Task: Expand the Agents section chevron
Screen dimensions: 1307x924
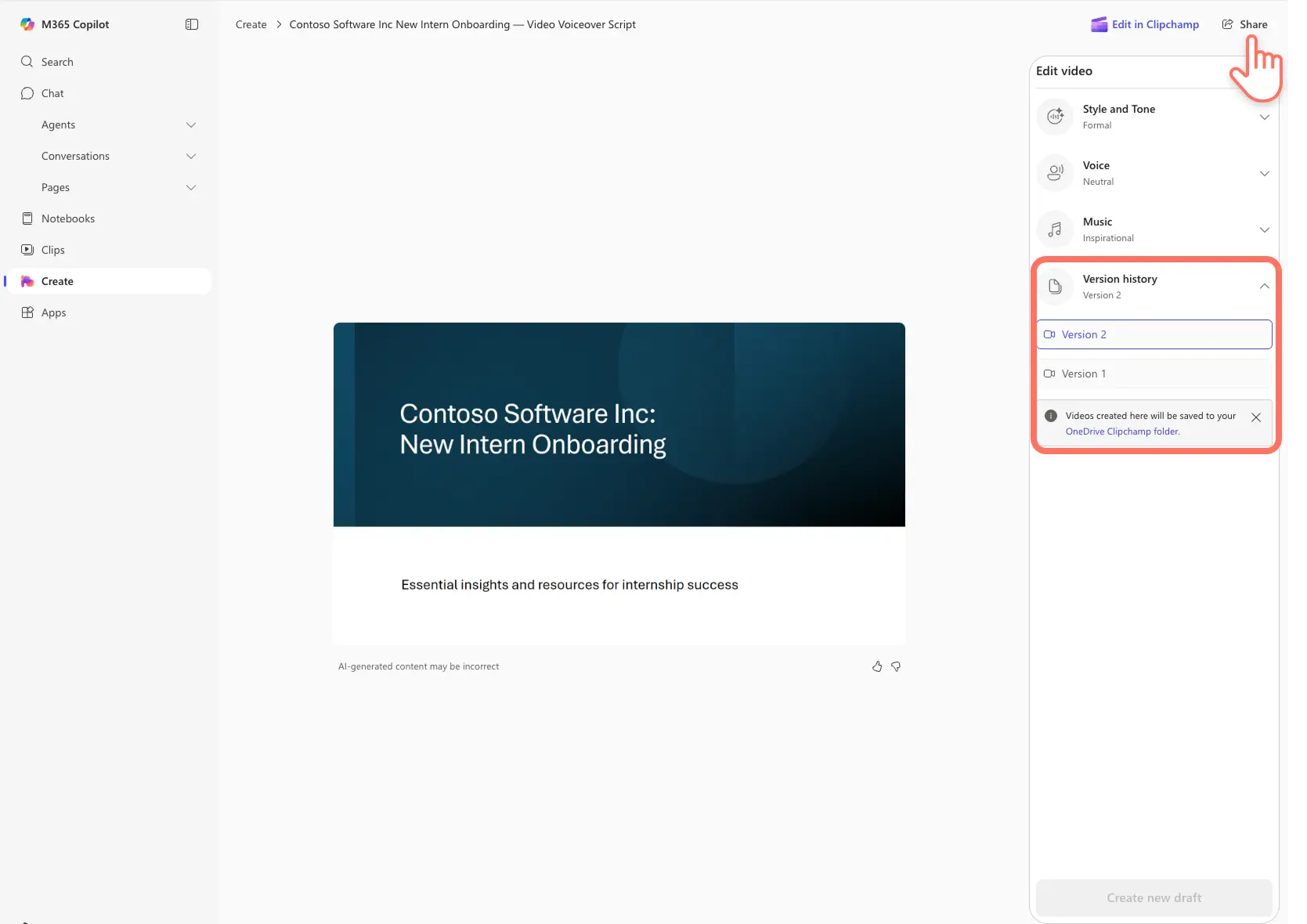Action: 191,125
